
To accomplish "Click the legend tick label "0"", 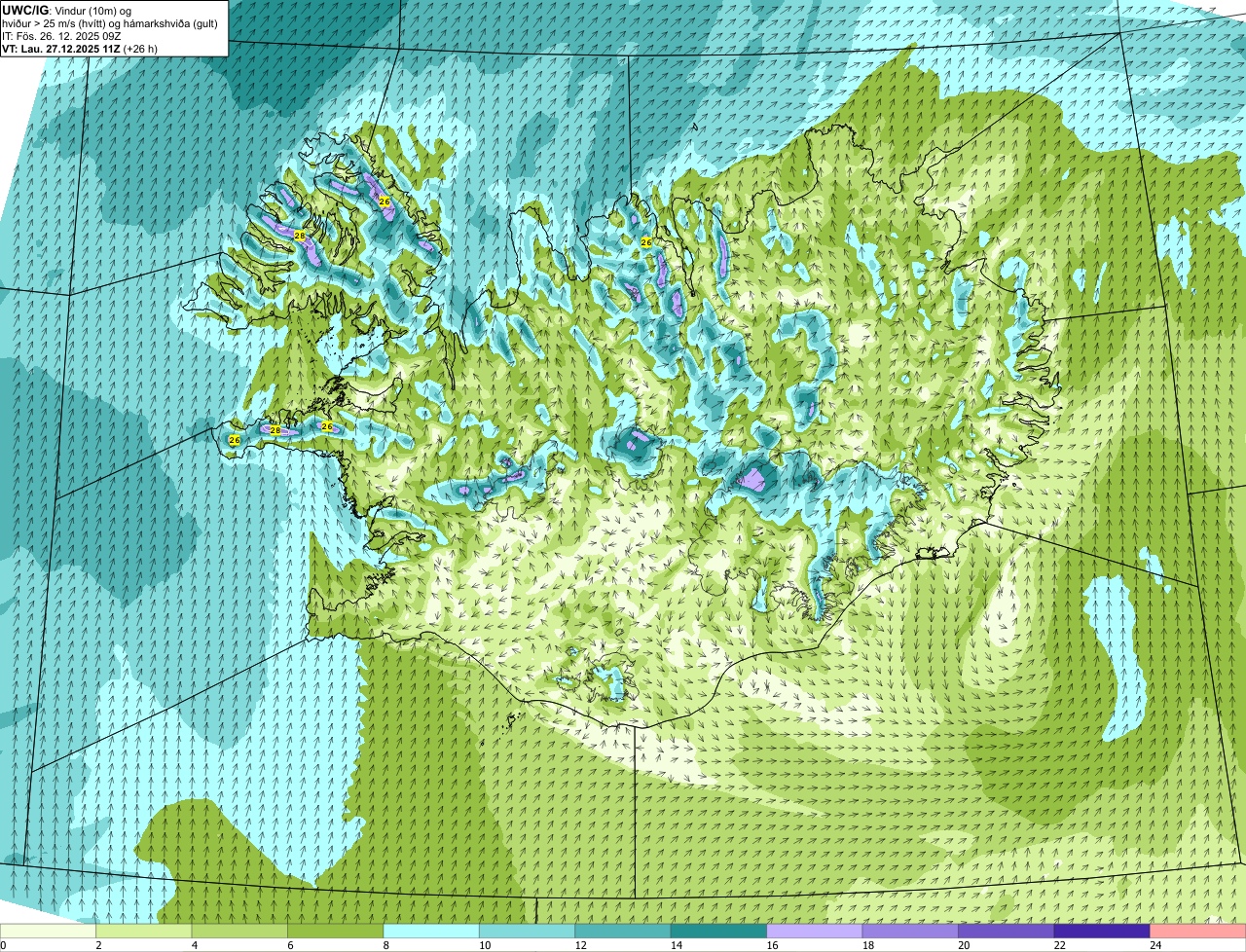I will tap(3, 945).
